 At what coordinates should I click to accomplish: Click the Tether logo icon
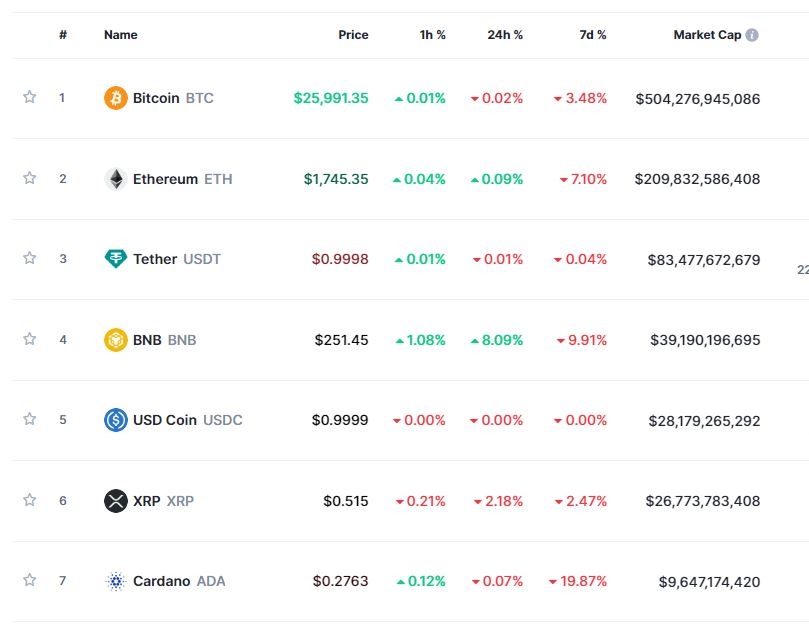tap(116, 259)
